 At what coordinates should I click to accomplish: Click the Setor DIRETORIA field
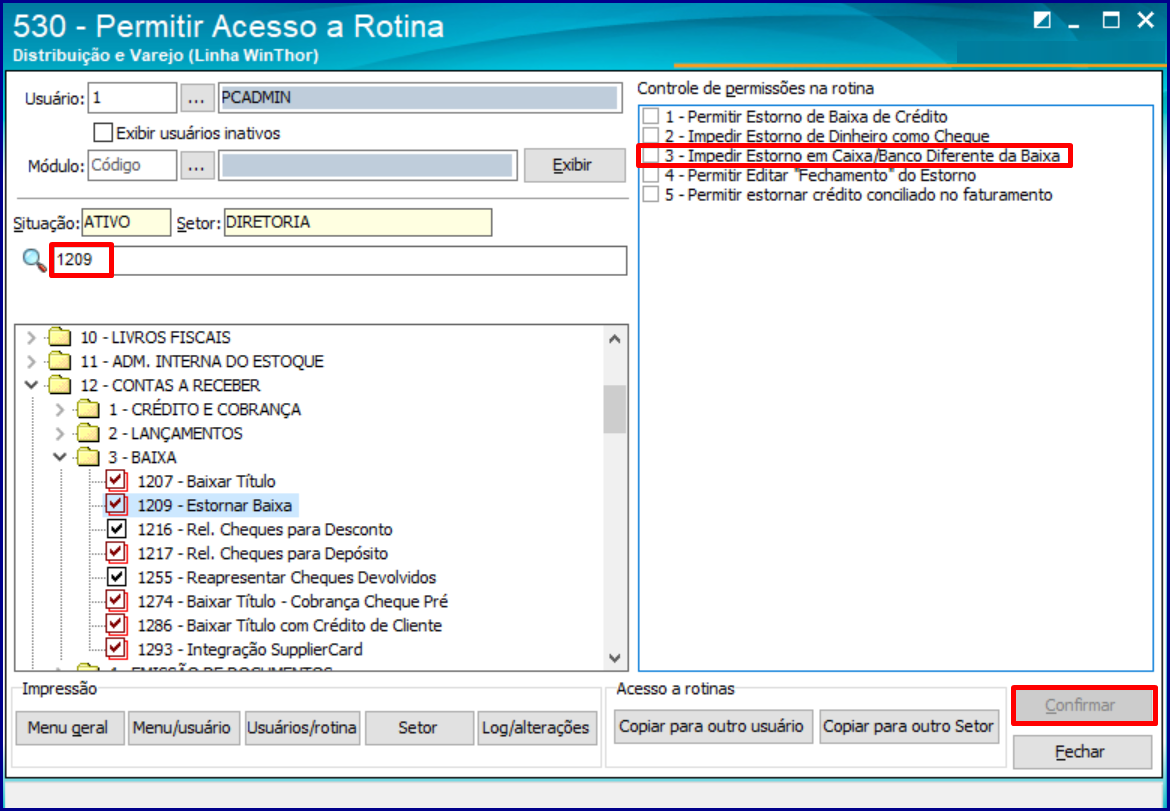pyautogui.click(x=357, y=222)
